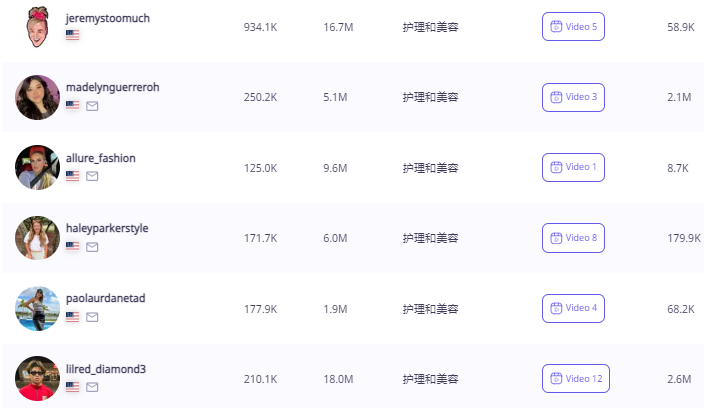The height and width of the screenshot is (408, 704).
Task: Click the US flag icon under lilred_diamond3
Action: tap(72, 387)
